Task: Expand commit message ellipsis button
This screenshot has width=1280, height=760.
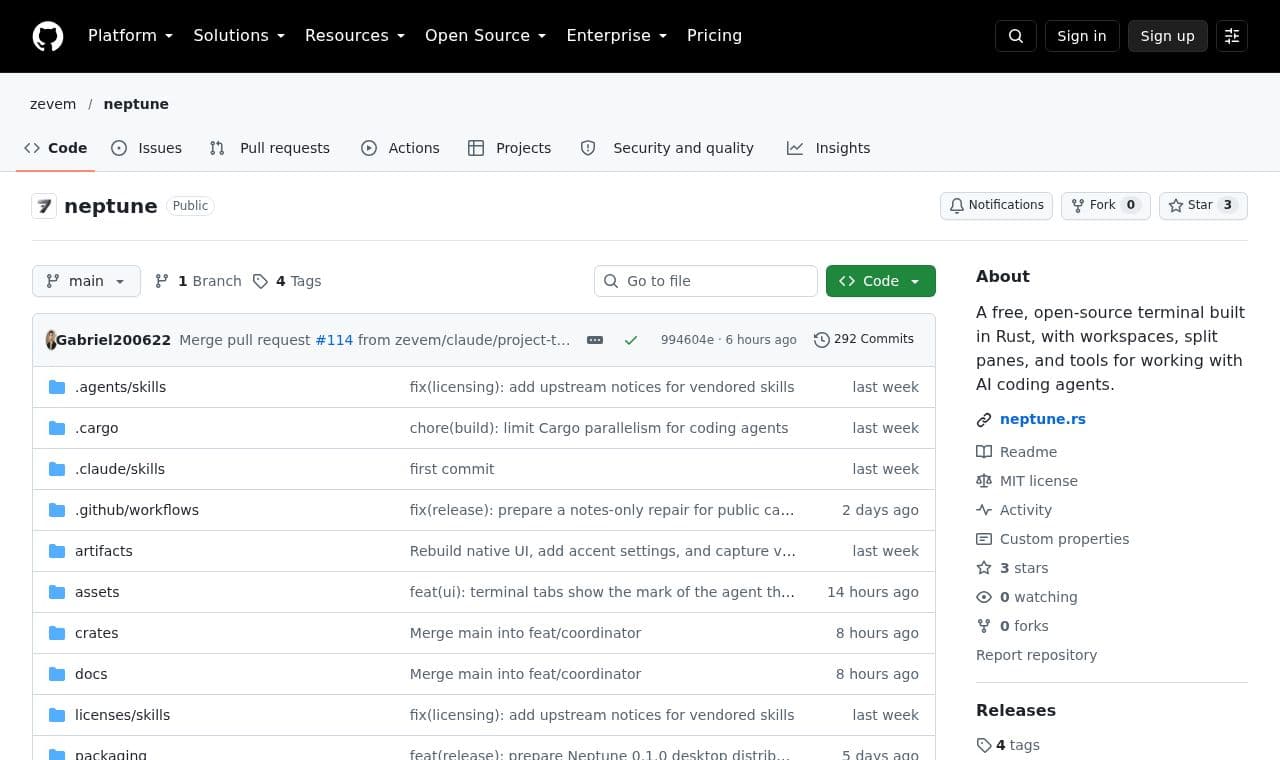Action: coord(595,340)
